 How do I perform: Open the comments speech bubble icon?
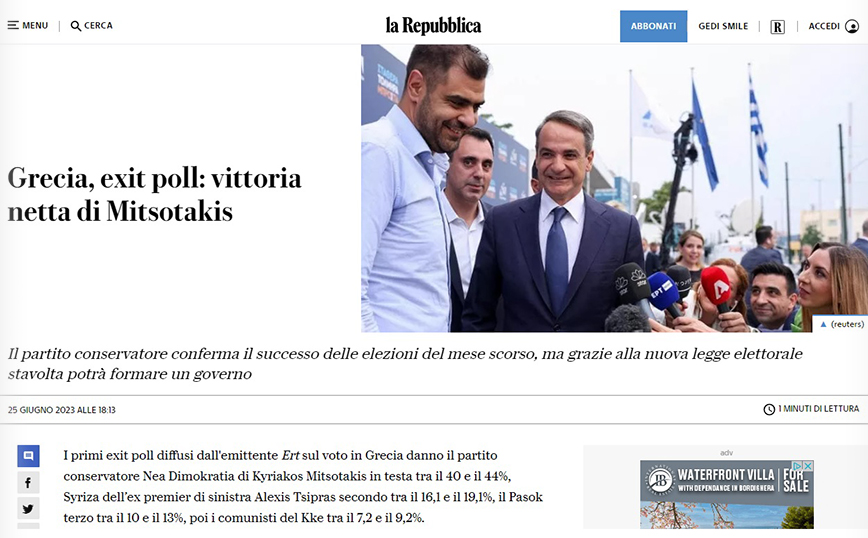(28, 456)
